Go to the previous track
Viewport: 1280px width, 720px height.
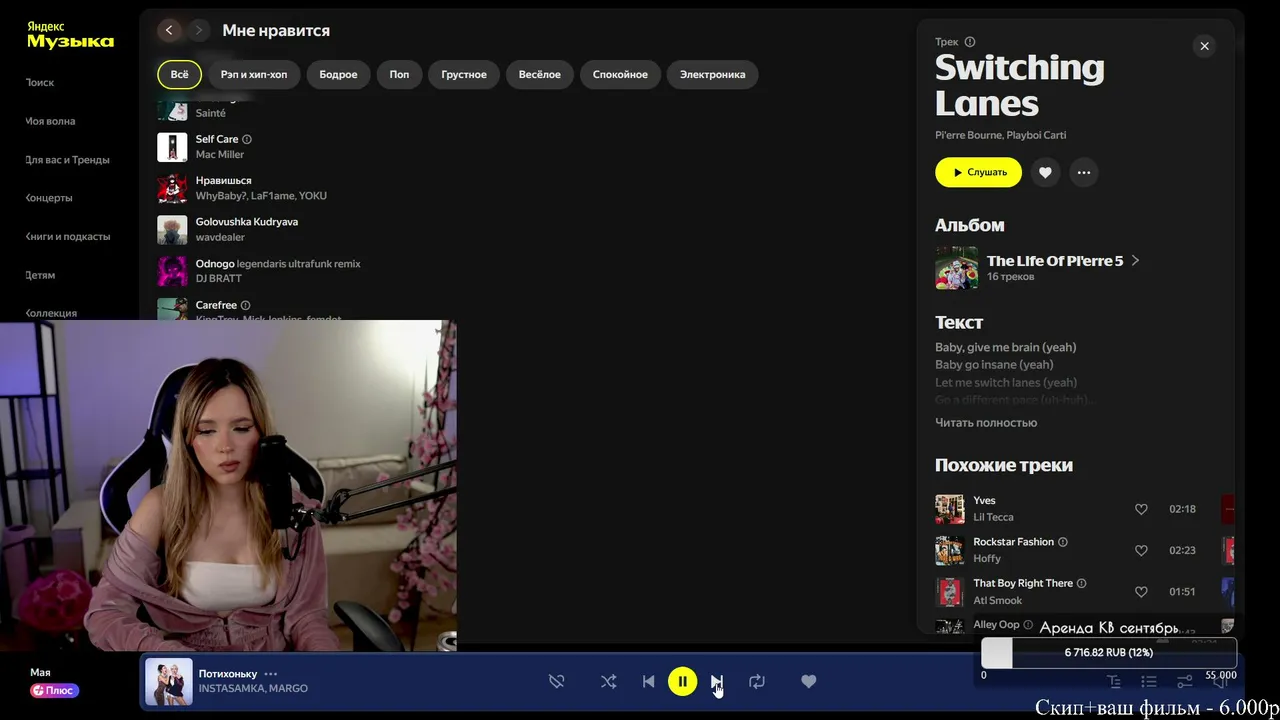pos(648,681)
